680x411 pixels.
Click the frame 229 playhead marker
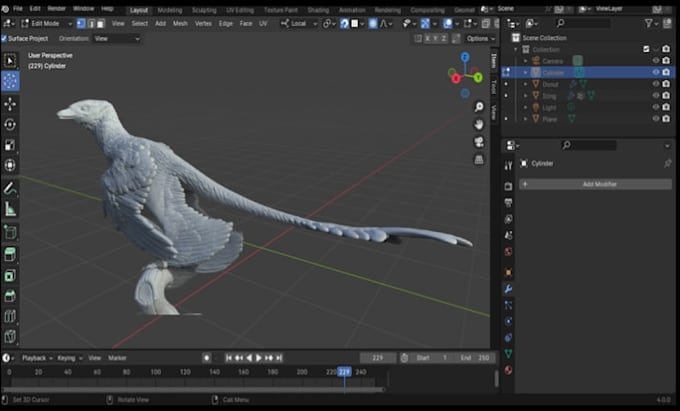pos(344,372)
